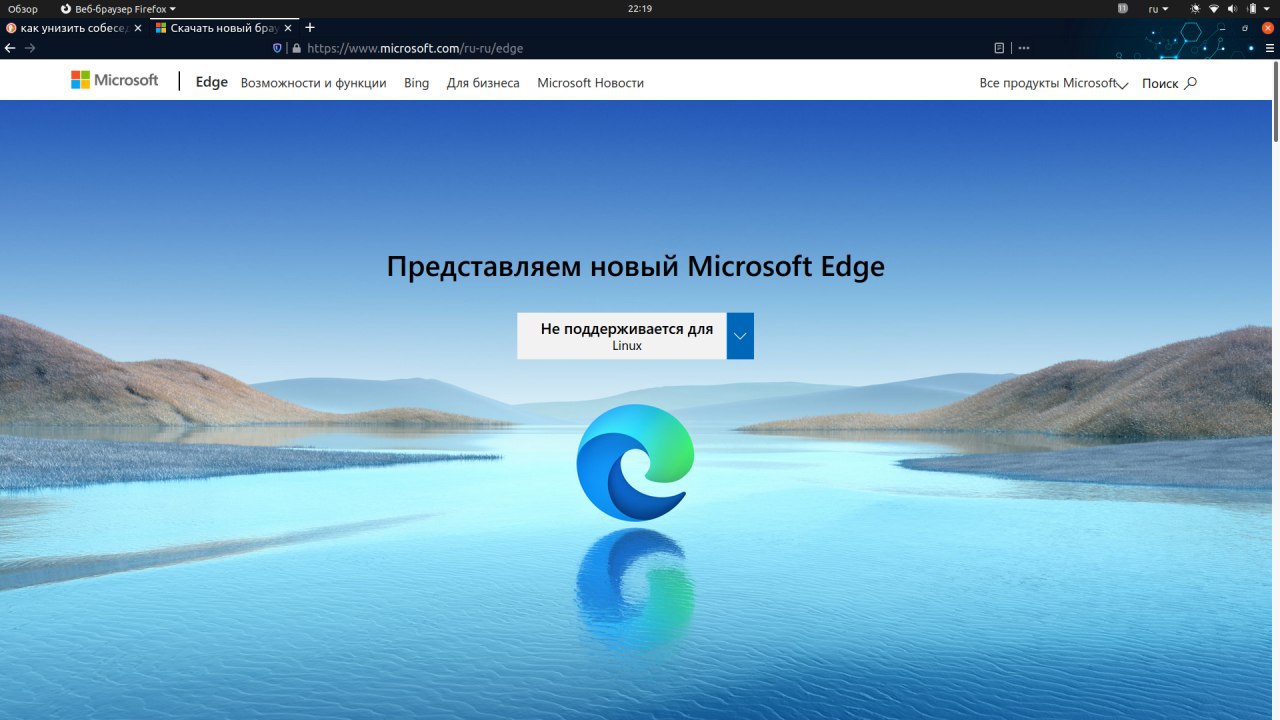Open a new tab with plus button
The width and height of the screenshot is (1280, 720).
pyautogui.click(x=310, y=27)
